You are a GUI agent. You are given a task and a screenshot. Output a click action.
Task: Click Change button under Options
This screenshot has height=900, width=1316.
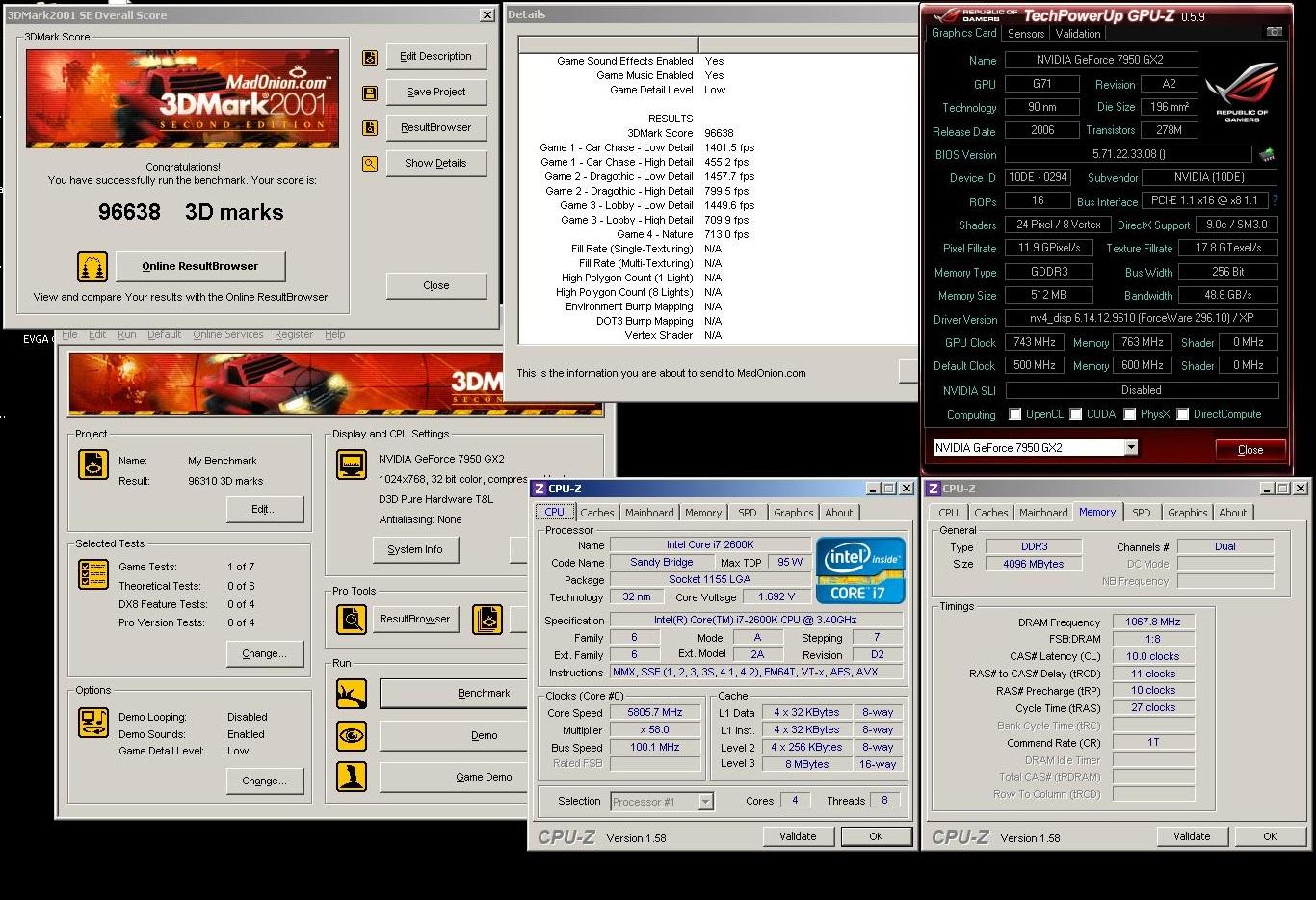coord(264,781)
